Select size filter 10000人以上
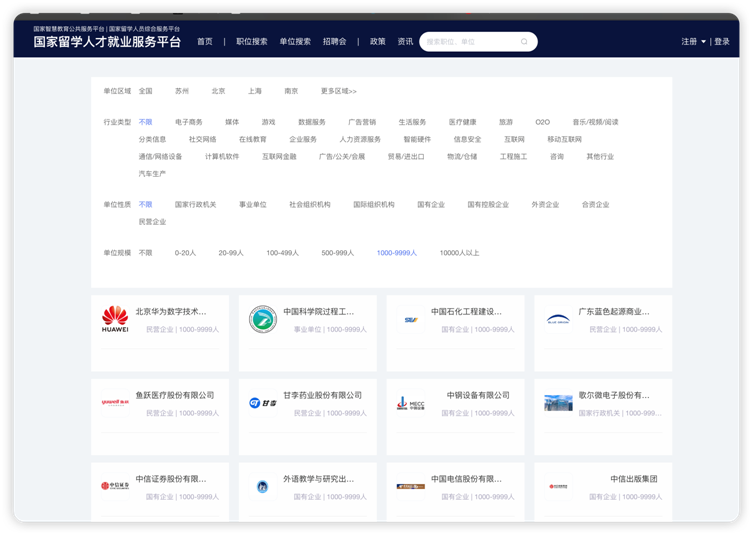 (459, 253)
